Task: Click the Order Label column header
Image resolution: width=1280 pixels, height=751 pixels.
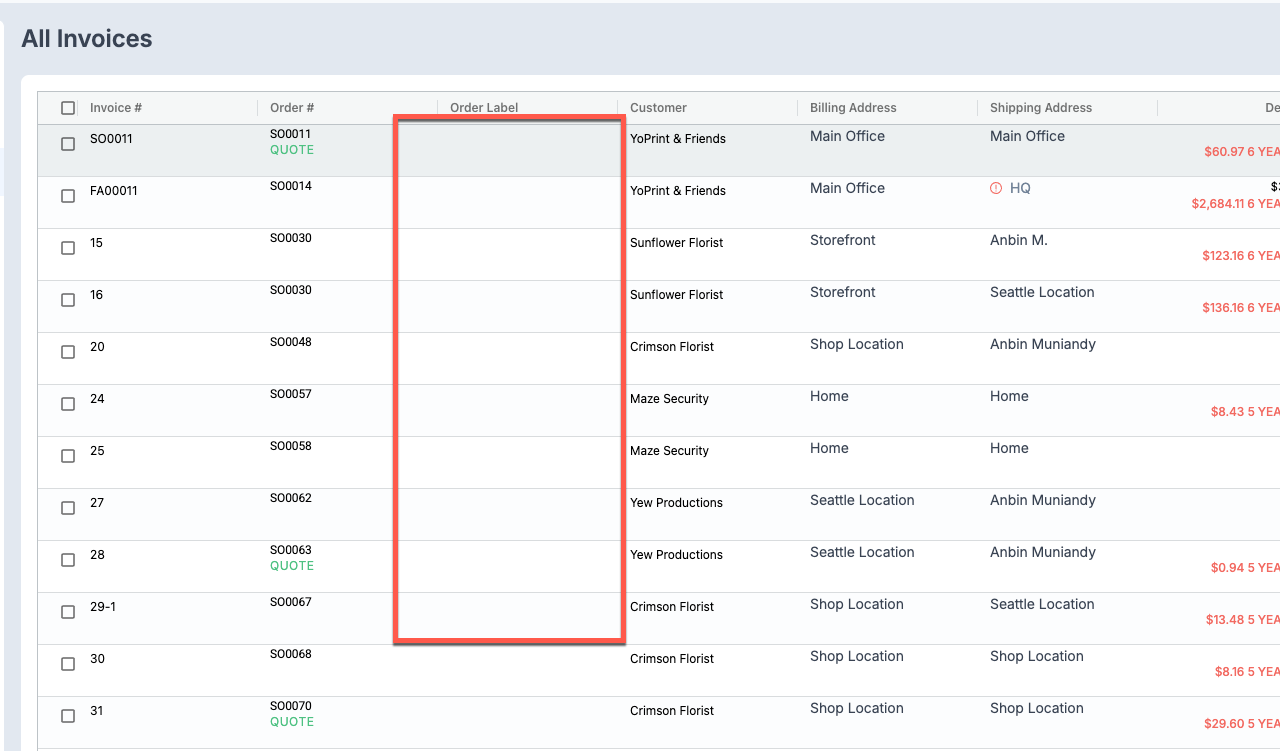Action: click(484, 108)
